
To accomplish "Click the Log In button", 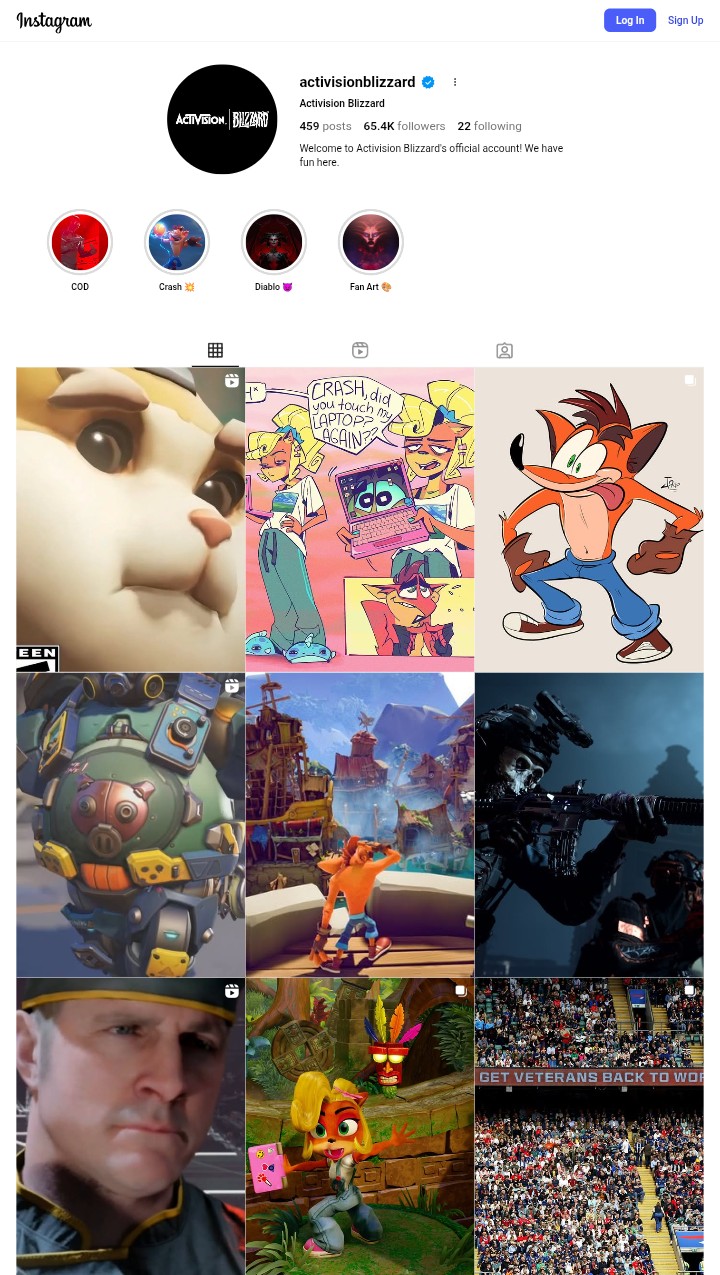I will click(x=630, y=20).
